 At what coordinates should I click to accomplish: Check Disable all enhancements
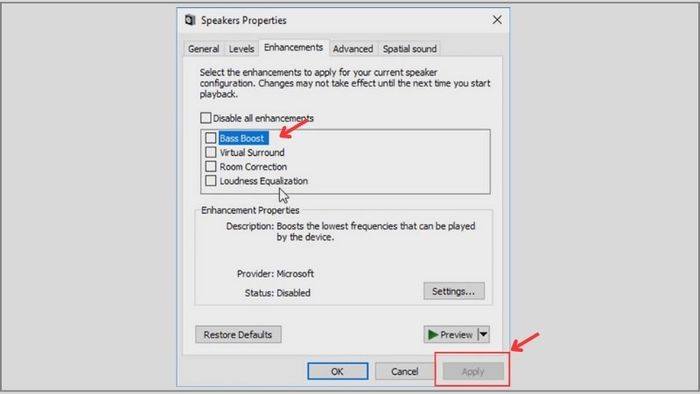point(205,118)
